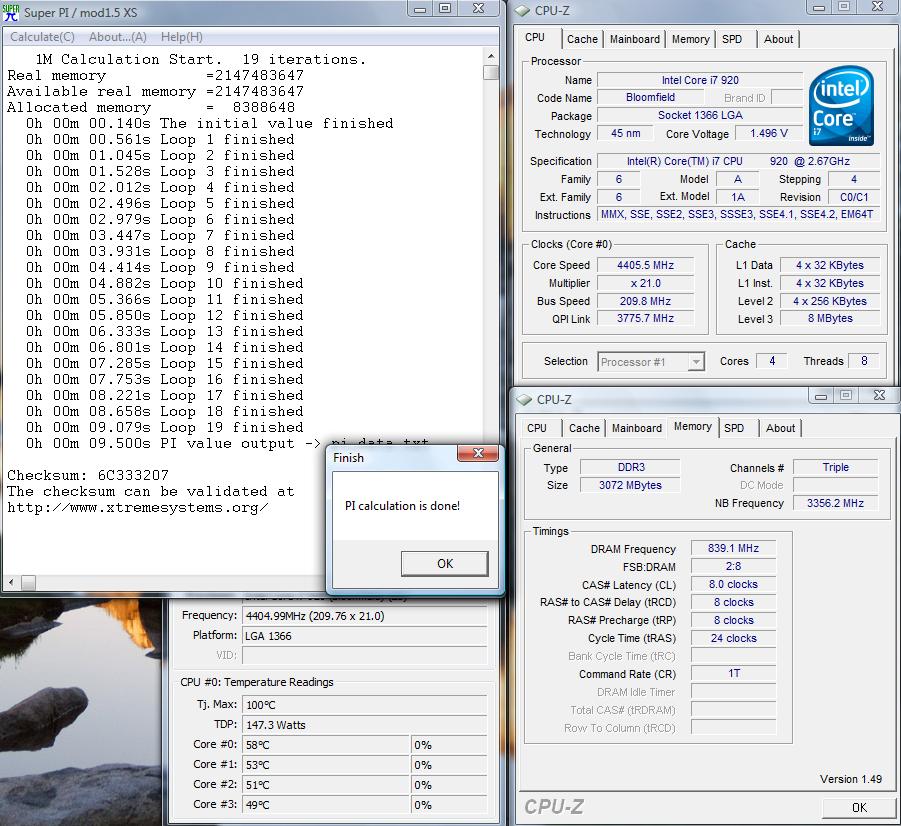Click the Threads count 8 field
This screenshot has height=826, width=901.
(864, 361)
